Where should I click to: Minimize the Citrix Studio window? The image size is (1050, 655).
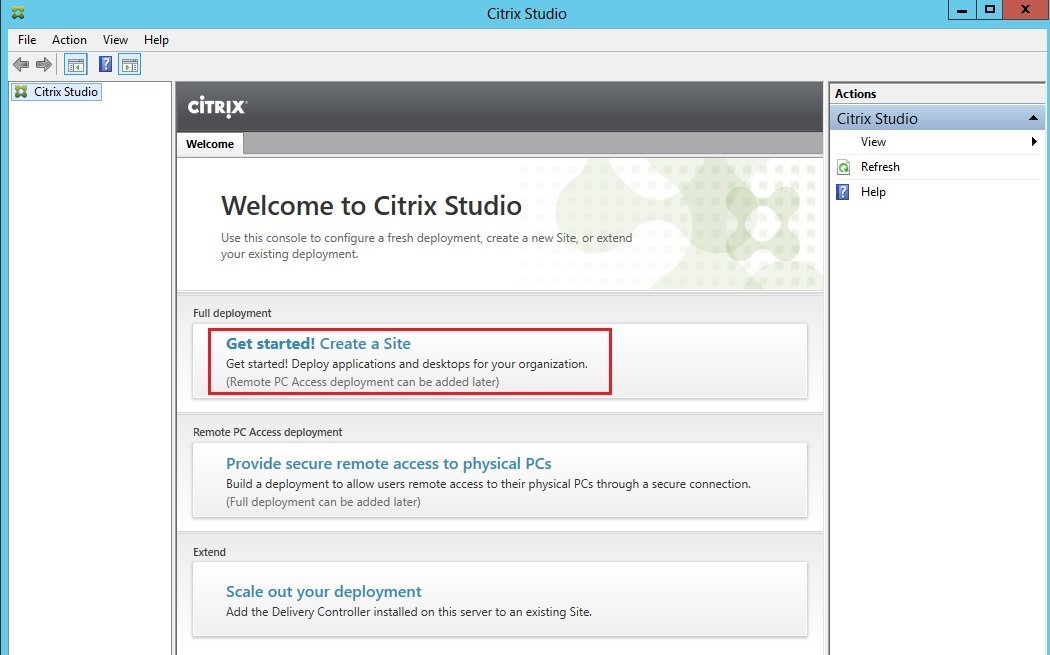(x=962, y=10)
